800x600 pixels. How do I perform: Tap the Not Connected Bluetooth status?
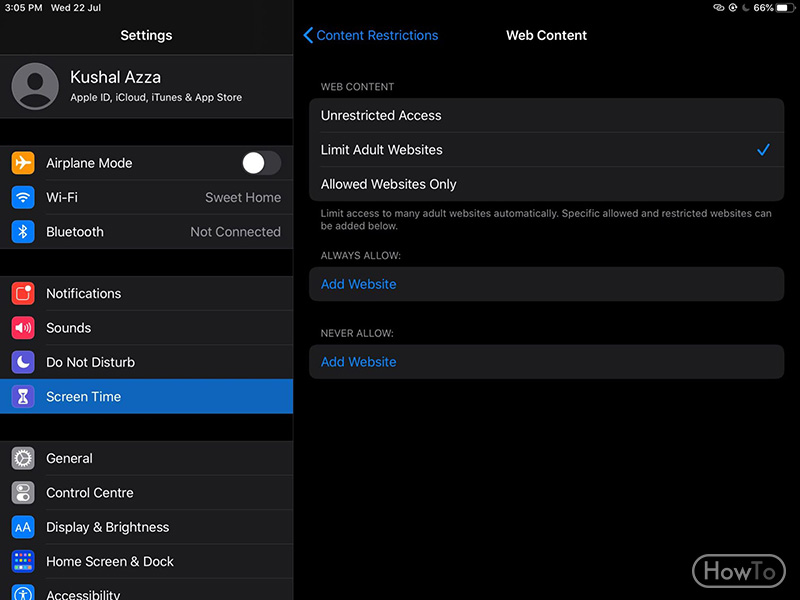(x=235, y=232)
